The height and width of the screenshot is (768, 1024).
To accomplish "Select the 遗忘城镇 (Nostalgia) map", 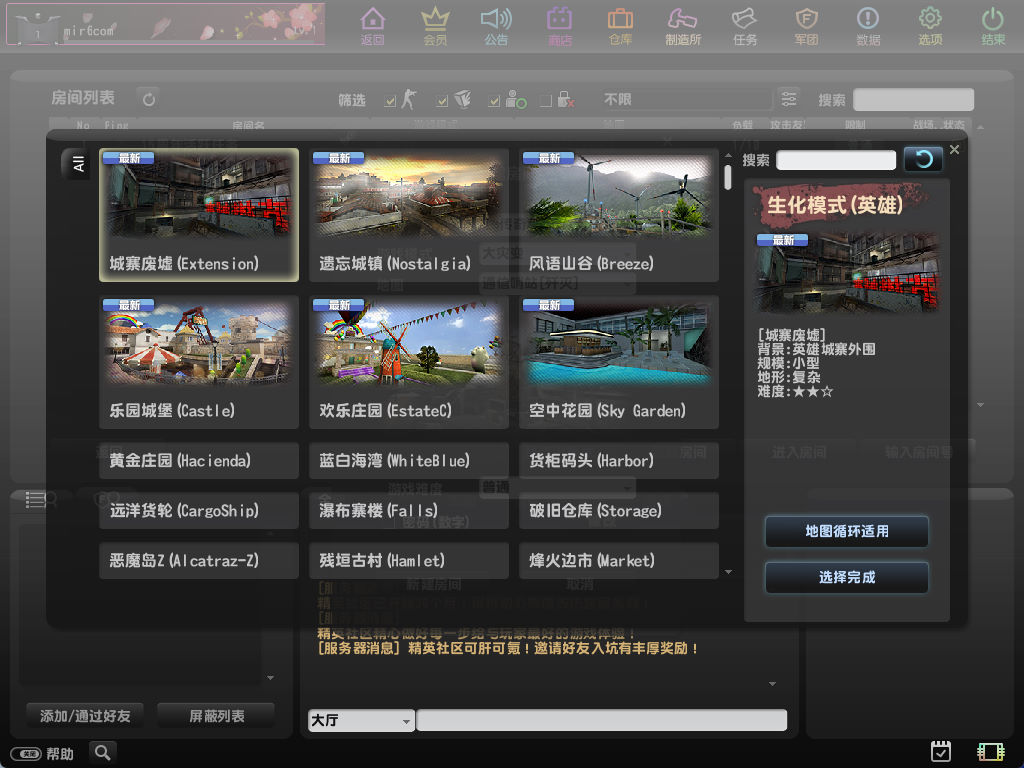I will [409, 215].
